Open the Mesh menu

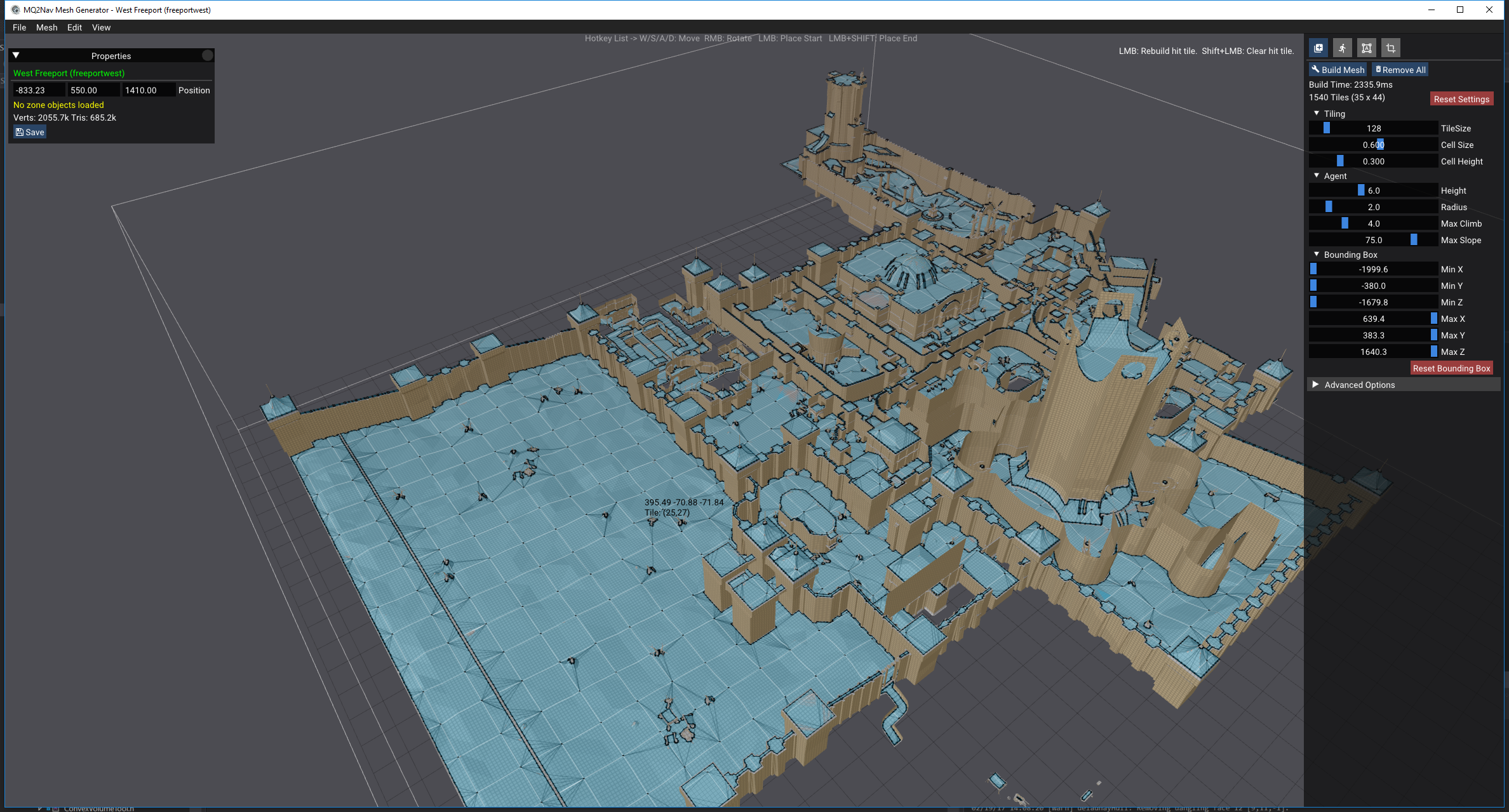(47, 27)
